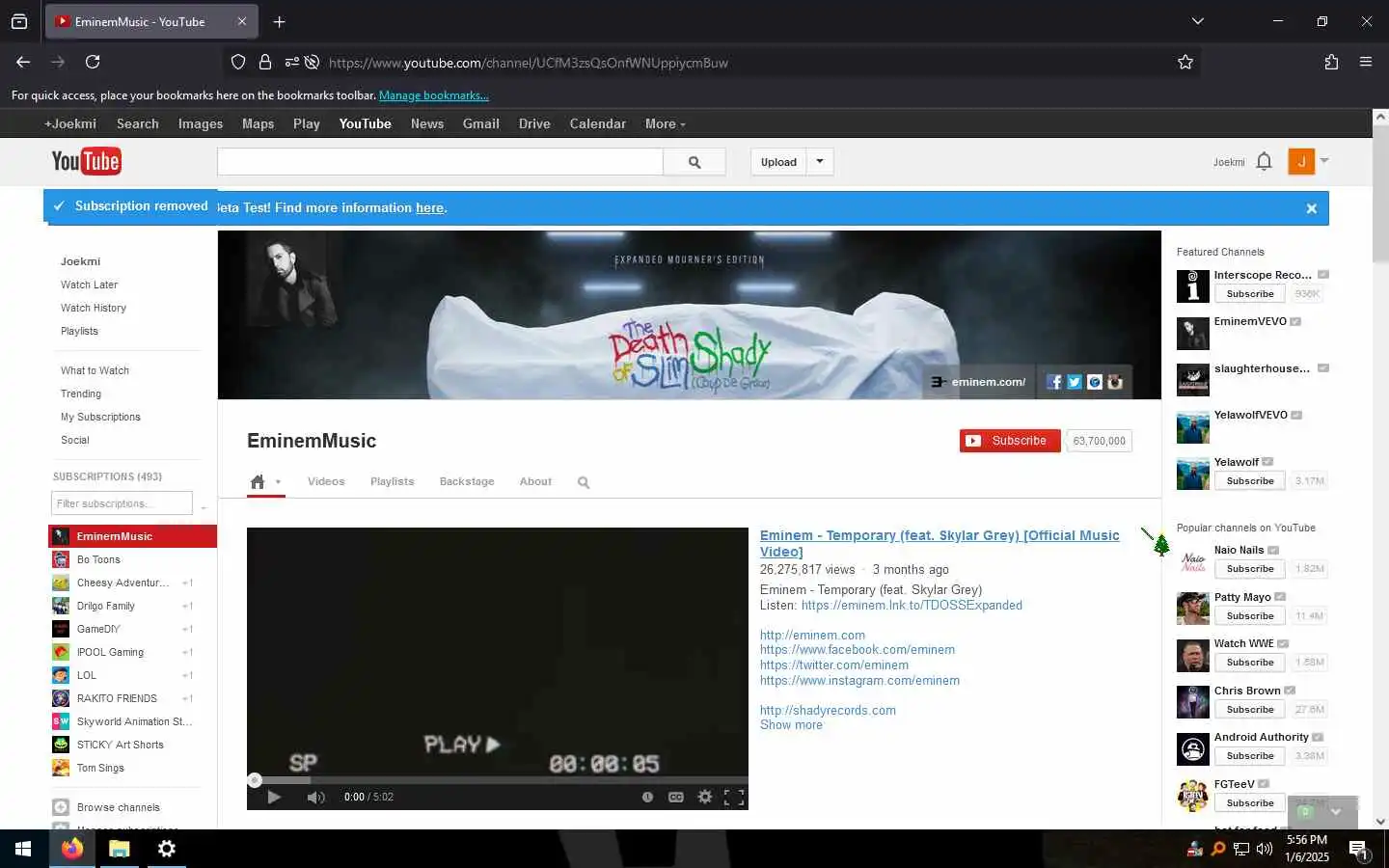Subscribe to Naio Nails channel
The height and width of the screenshot is (868, 1389).
pyautogui.click(x=1249, y=569)
